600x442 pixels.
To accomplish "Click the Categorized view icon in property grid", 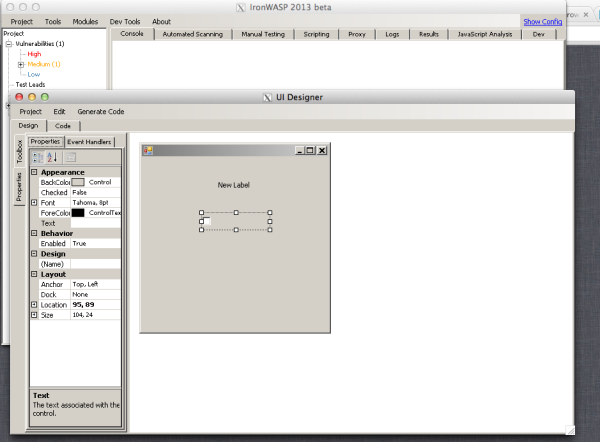I will coord(38,157).
